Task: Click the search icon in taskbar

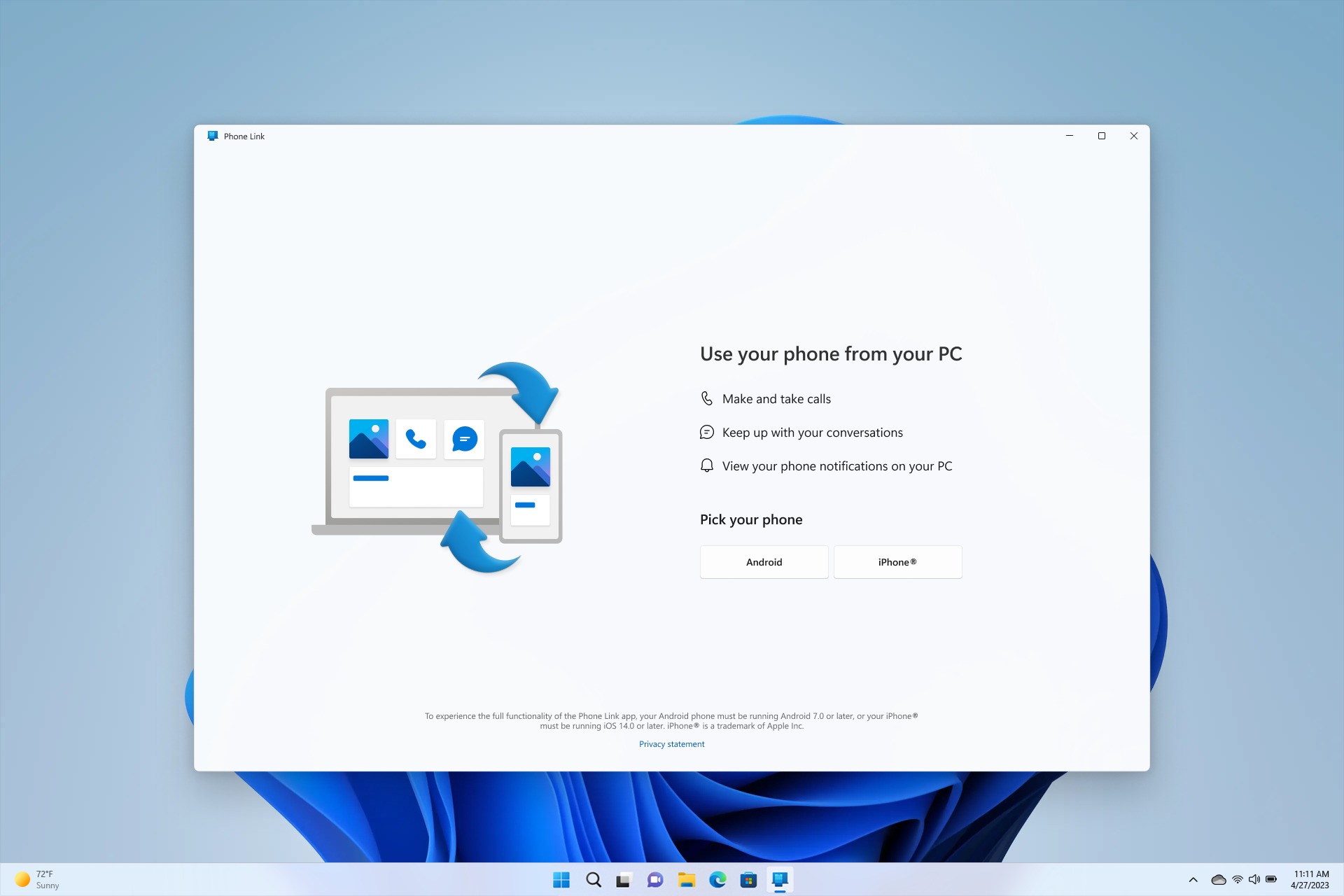Action: click(x=594, y=879)
